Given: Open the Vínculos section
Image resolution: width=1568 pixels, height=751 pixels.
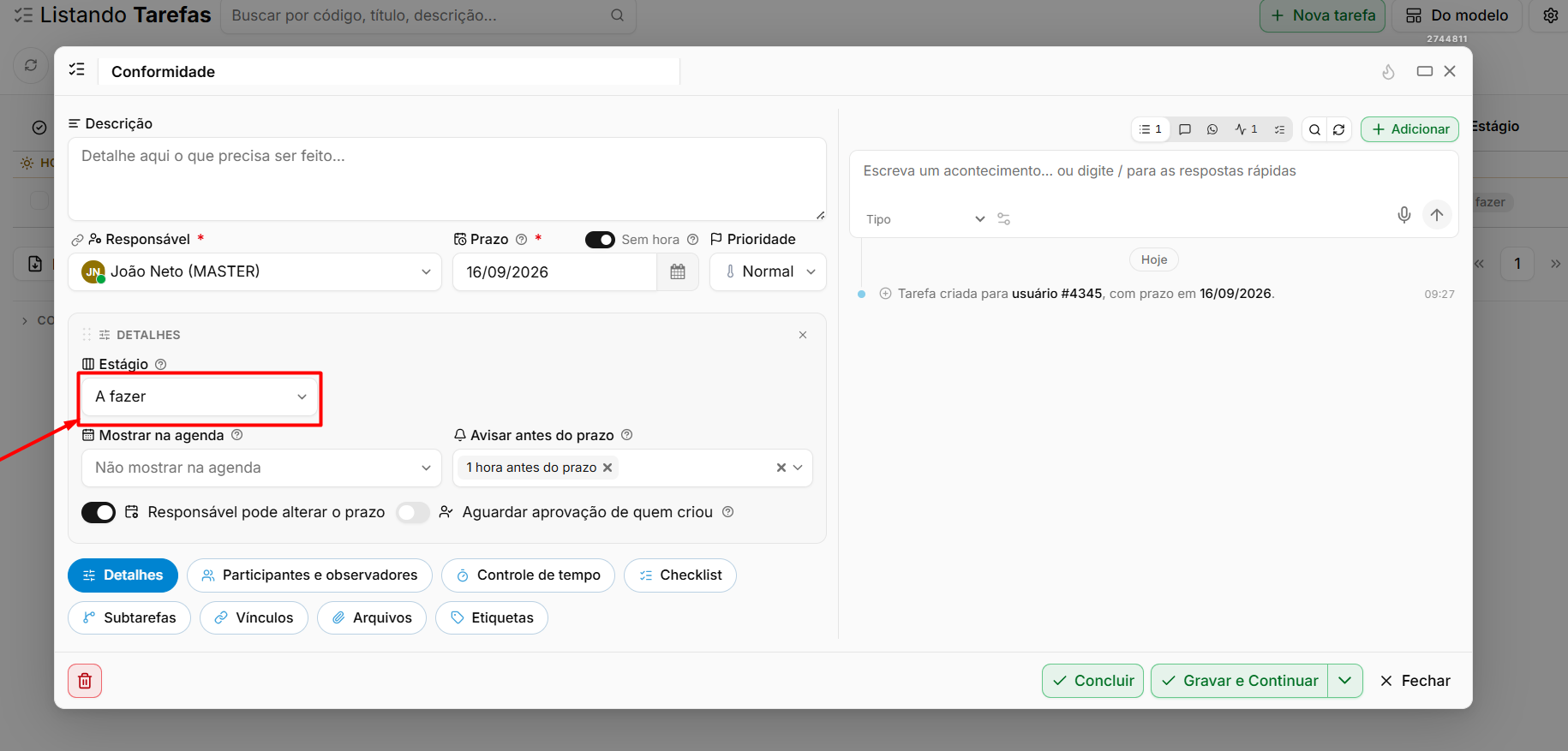Looking at the screenshot, I should click(254, 618).
